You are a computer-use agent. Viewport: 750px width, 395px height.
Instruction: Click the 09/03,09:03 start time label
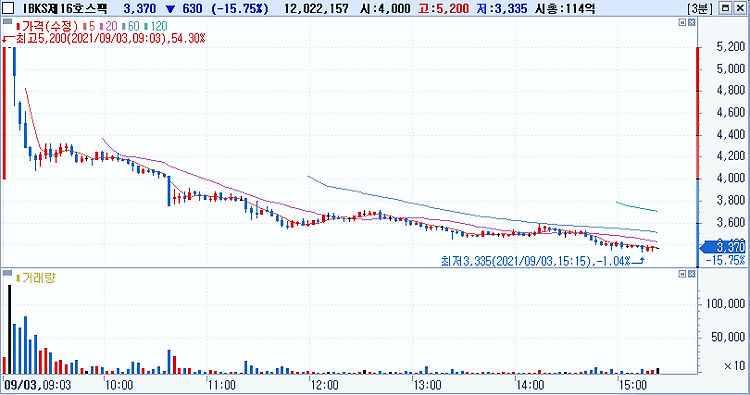[x=37, y=384]
